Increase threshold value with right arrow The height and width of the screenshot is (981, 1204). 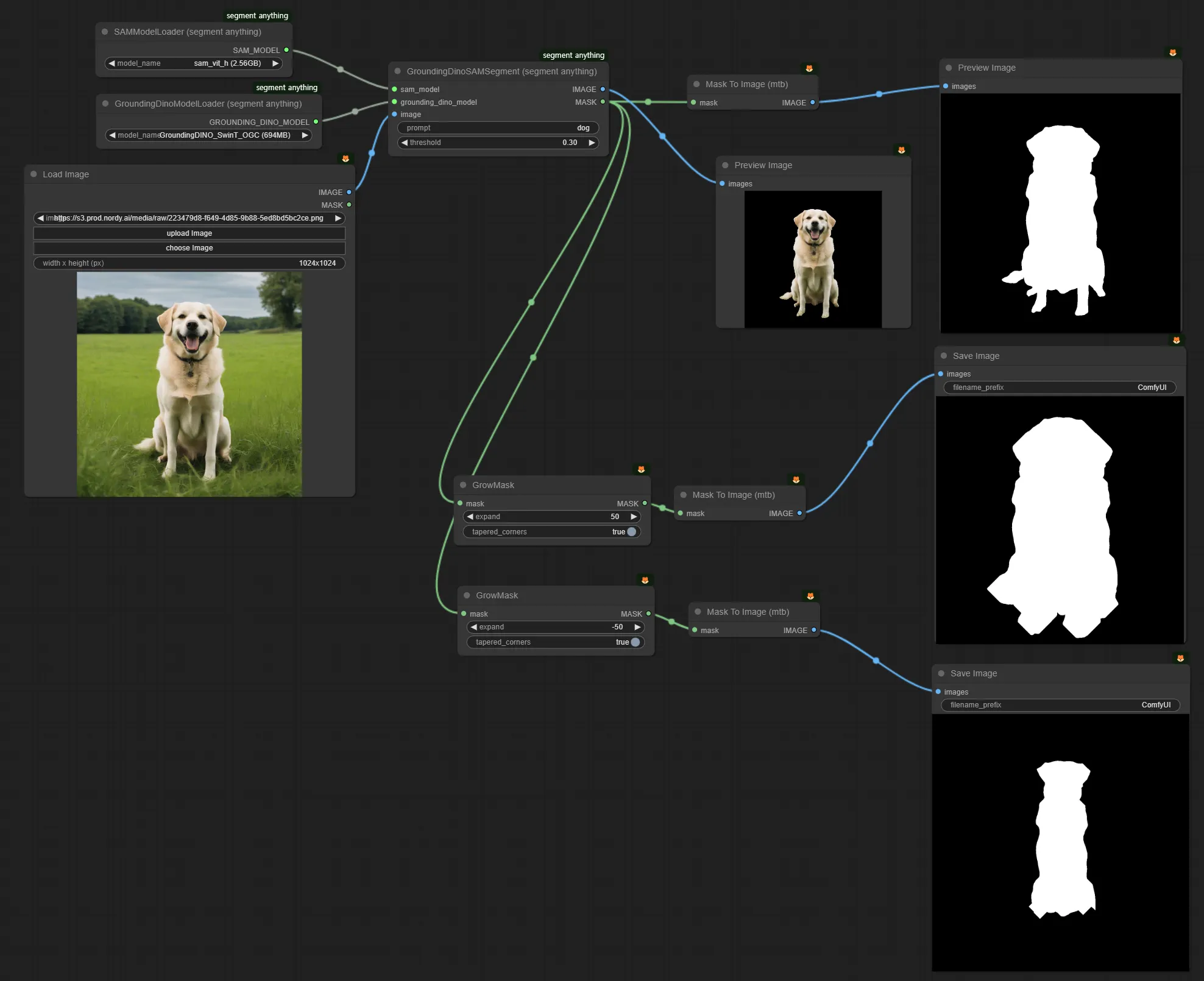(591, 143)
